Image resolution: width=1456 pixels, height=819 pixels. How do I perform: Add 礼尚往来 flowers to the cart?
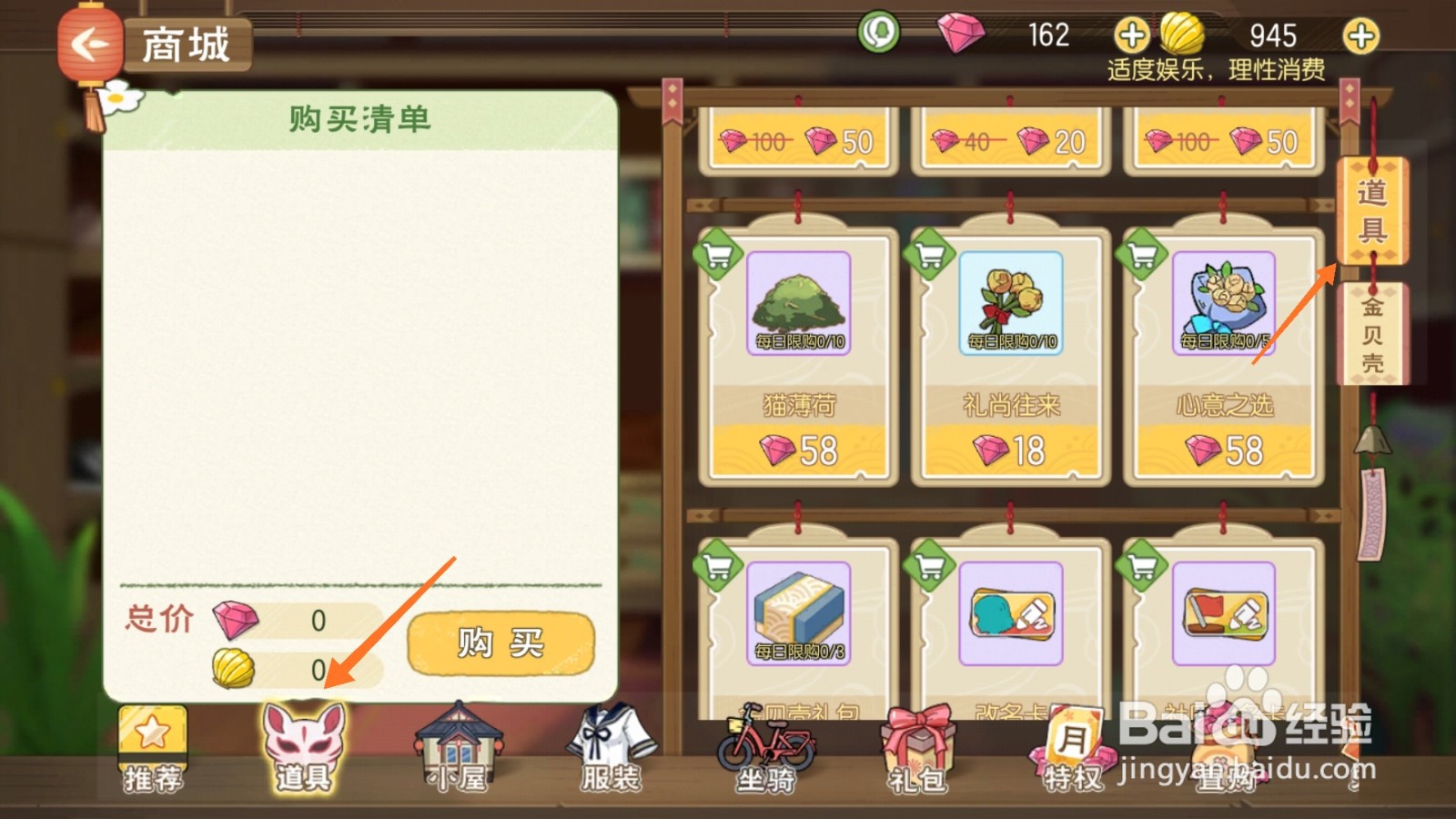point(930,255)
